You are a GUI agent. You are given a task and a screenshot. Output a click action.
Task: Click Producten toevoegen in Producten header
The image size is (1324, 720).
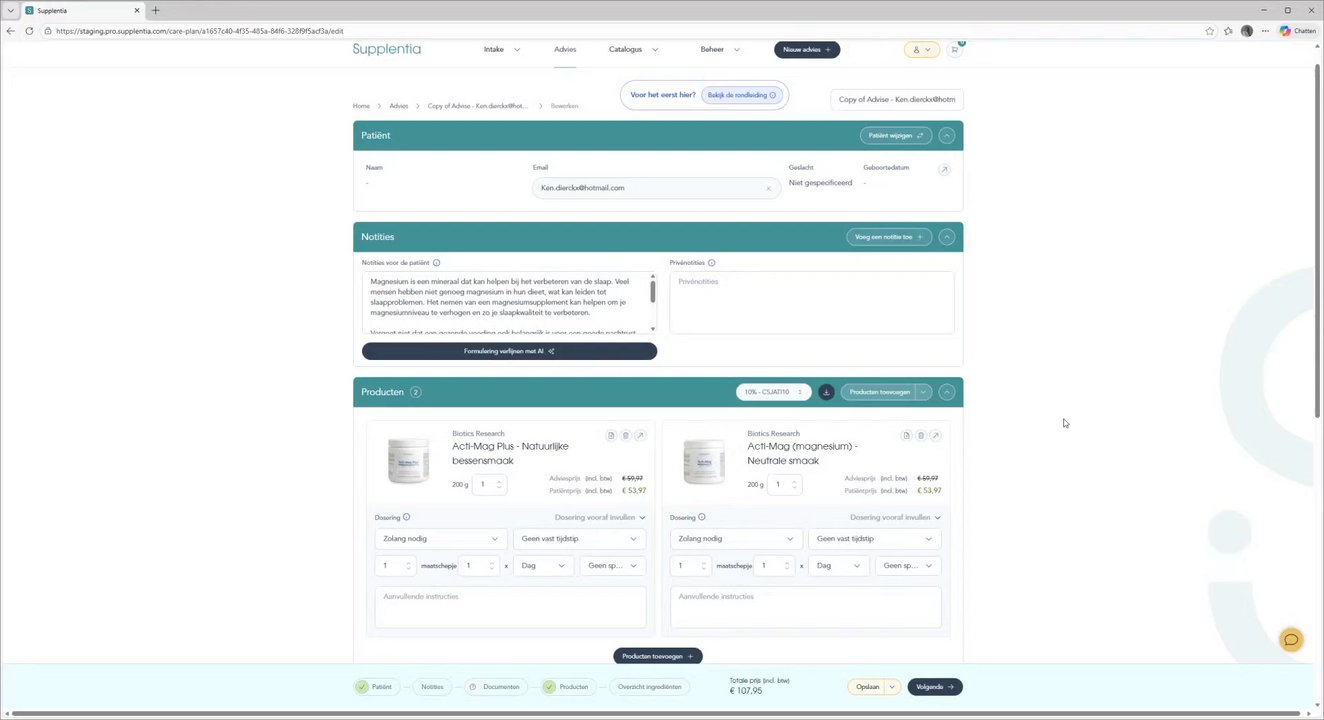click(x=879, y=392)
